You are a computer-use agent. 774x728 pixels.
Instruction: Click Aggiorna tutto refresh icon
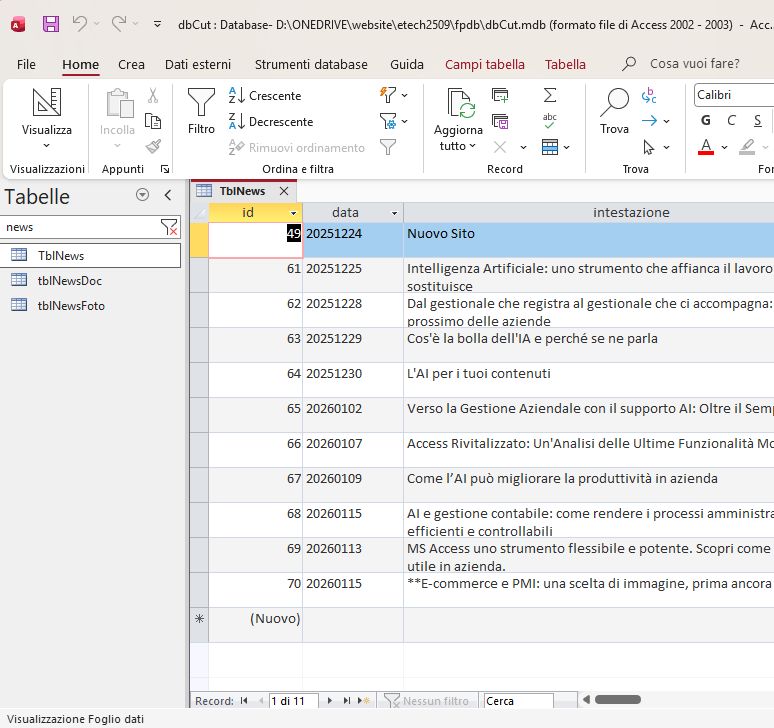point(461,103)
